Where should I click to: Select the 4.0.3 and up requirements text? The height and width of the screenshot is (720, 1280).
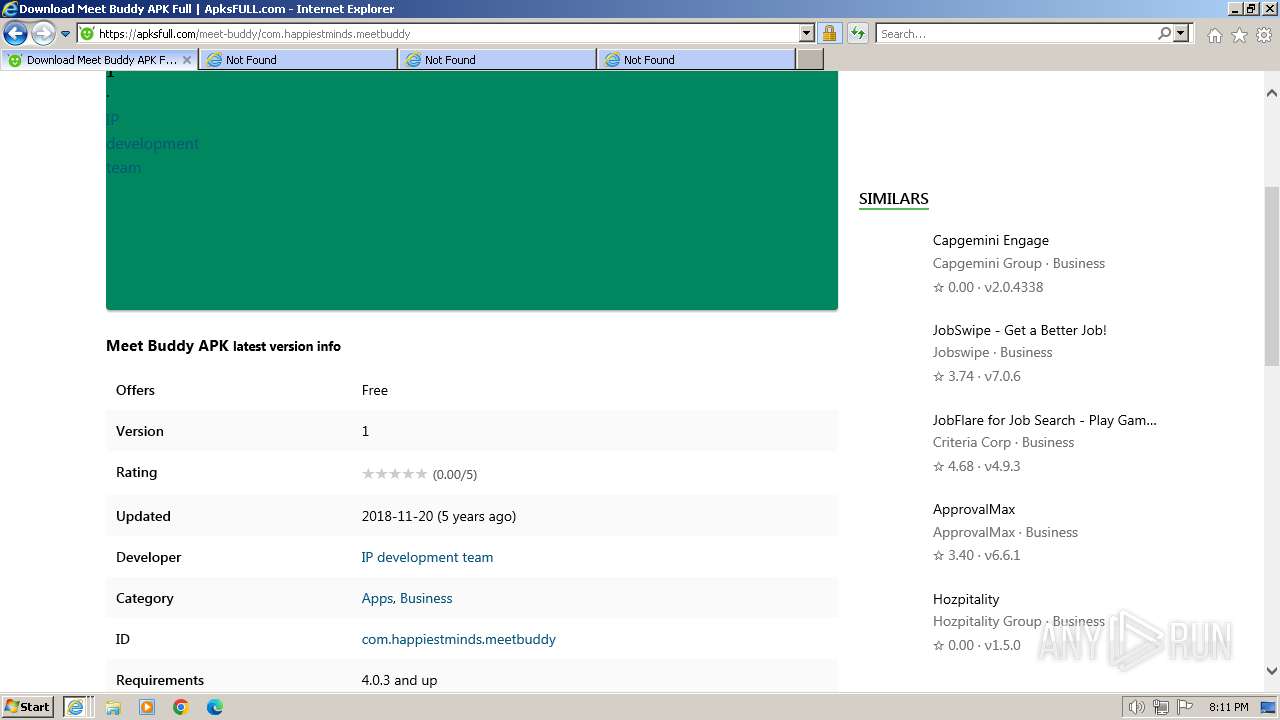click(x=399, y=680)
